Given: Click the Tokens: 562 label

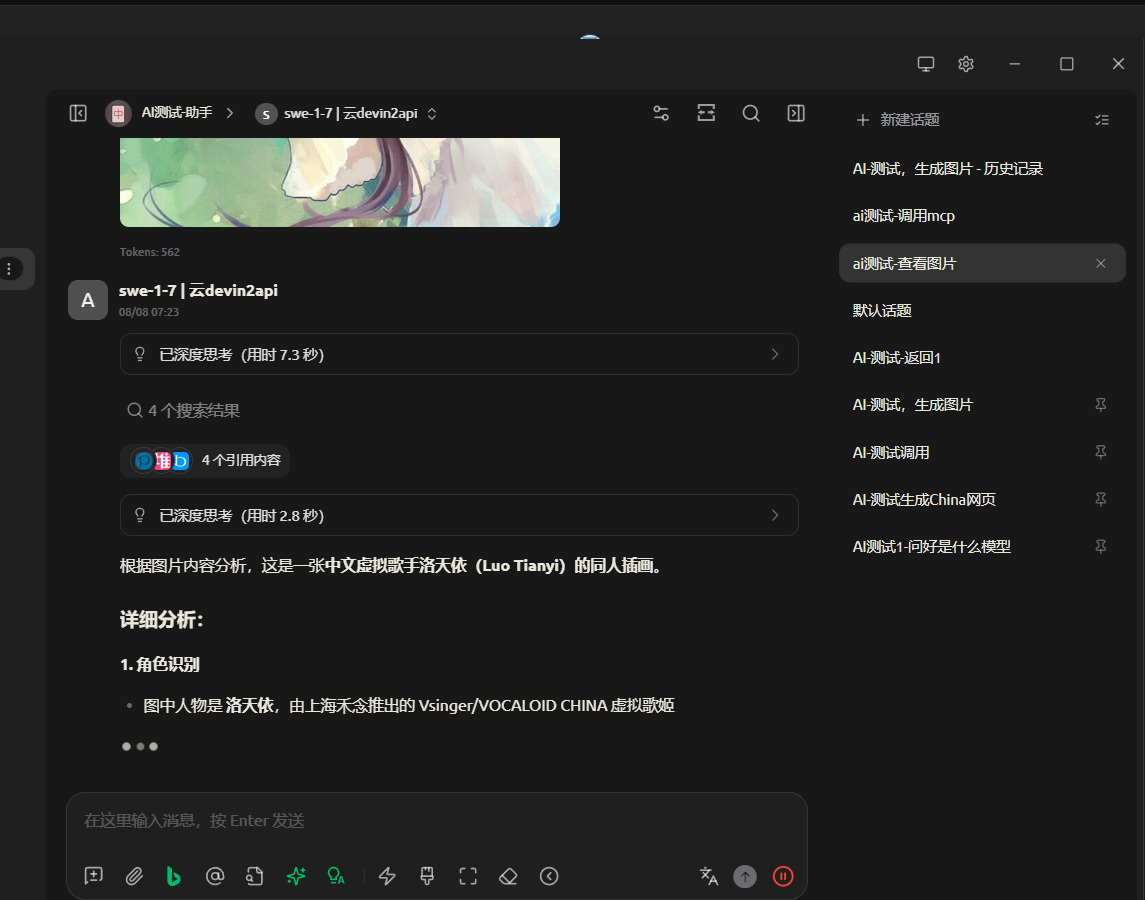Looking at the screenshot, I should point(150,252).
